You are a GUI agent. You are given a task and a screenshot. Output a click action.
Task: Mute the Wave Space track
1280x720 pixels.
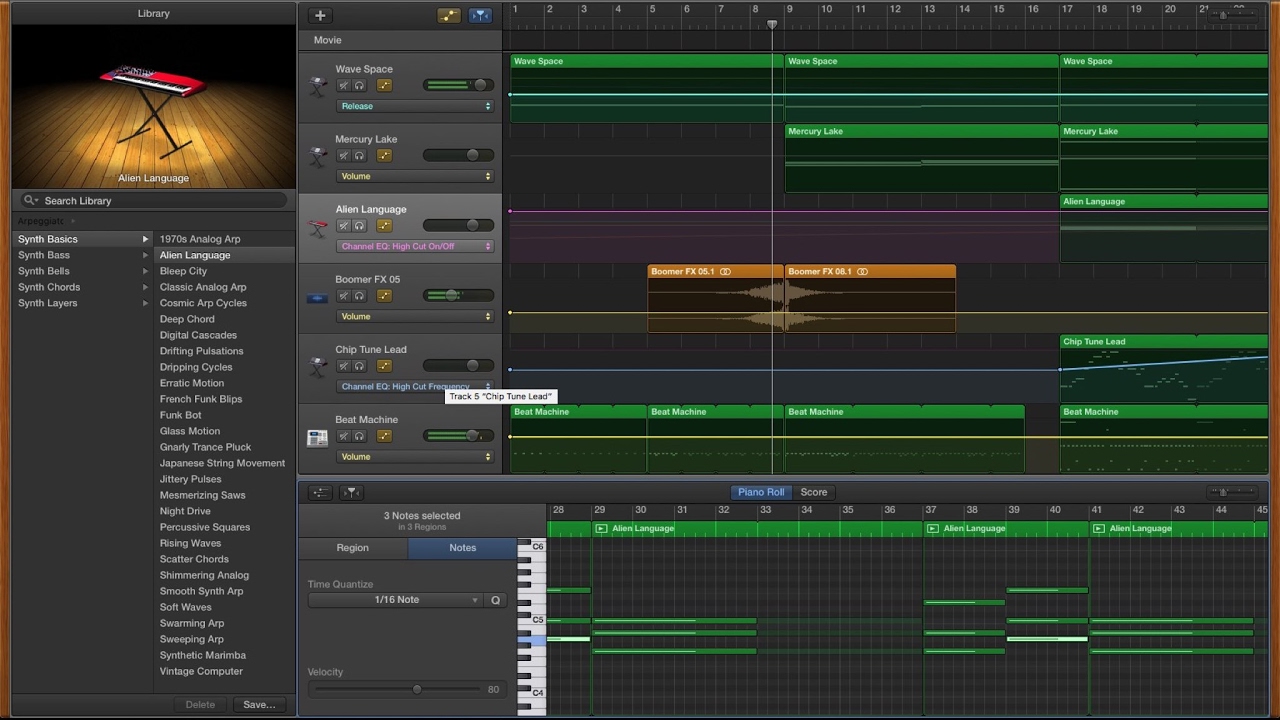(343, 85)
